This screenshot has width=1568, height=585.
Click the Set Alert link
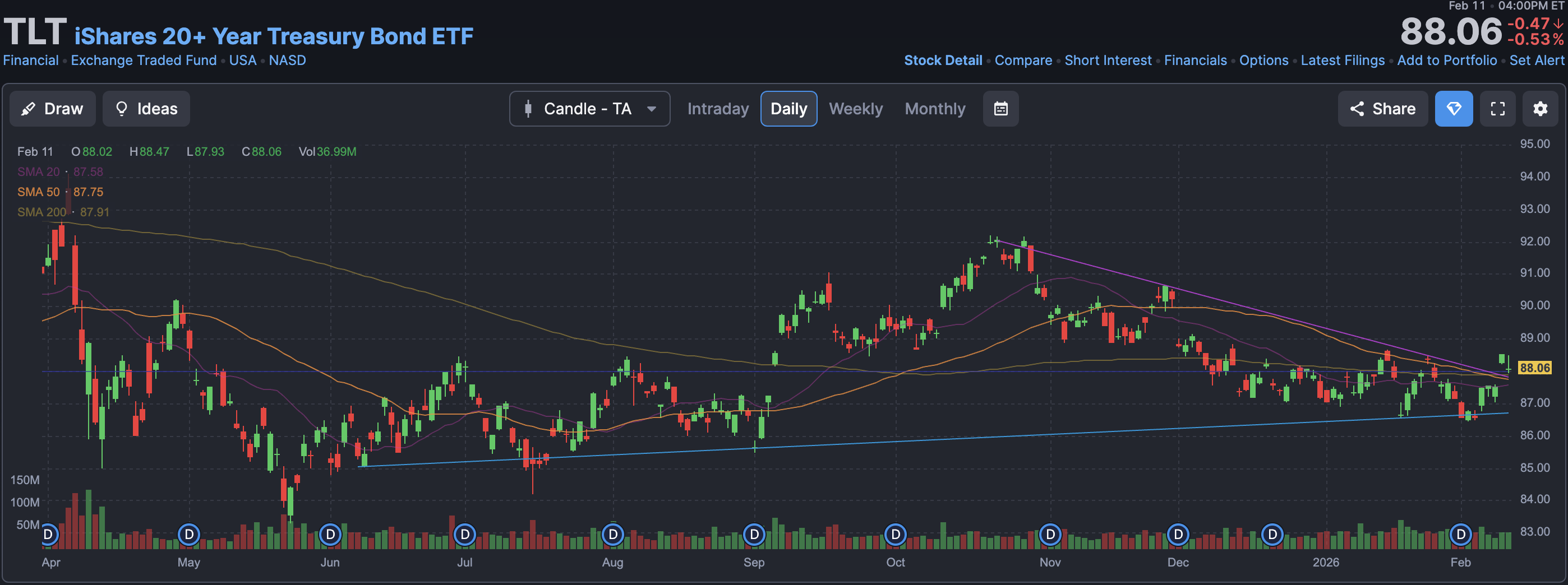(x=1537, y=61)
